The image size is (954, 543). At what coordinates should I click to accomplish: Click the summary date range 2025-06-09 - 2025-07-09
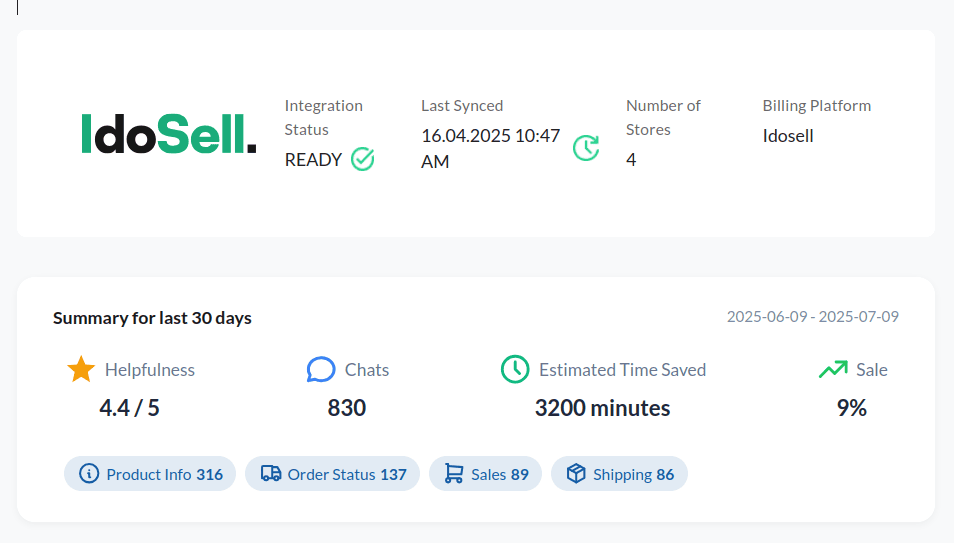pos(812,317)
